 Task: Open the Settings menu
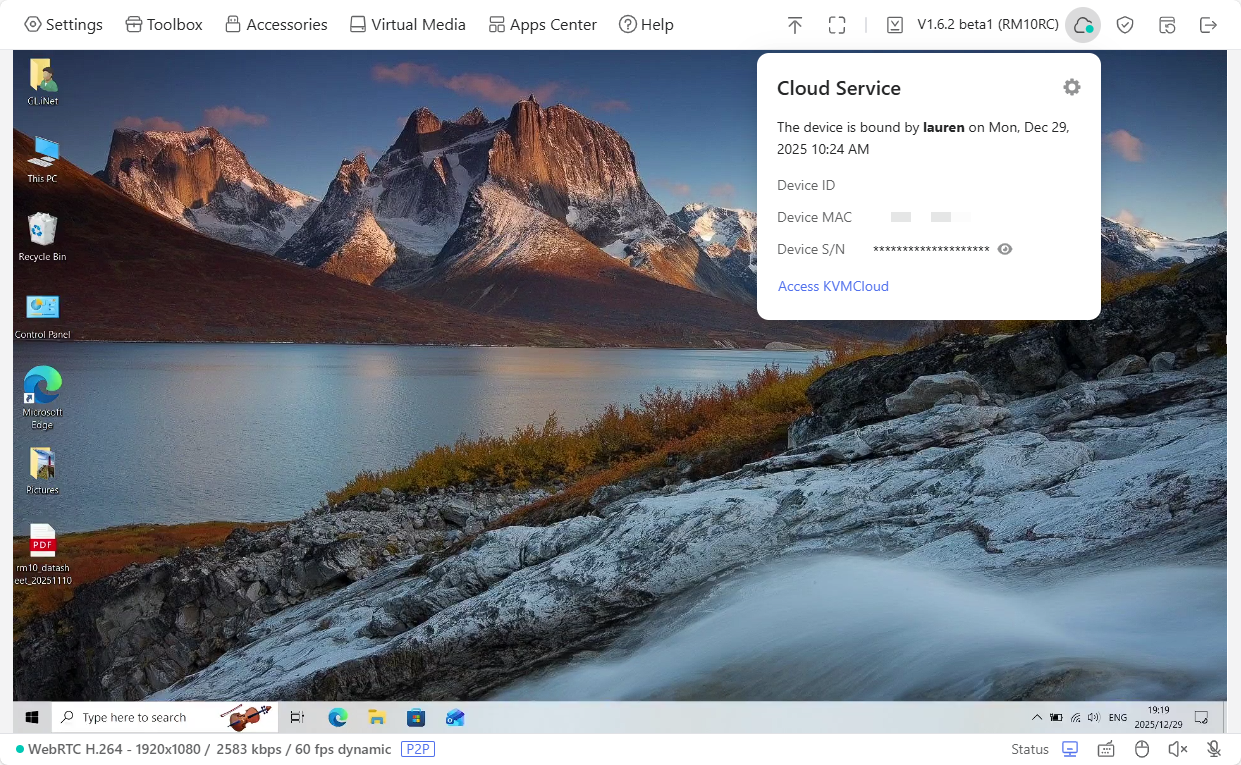pos(63,25)
